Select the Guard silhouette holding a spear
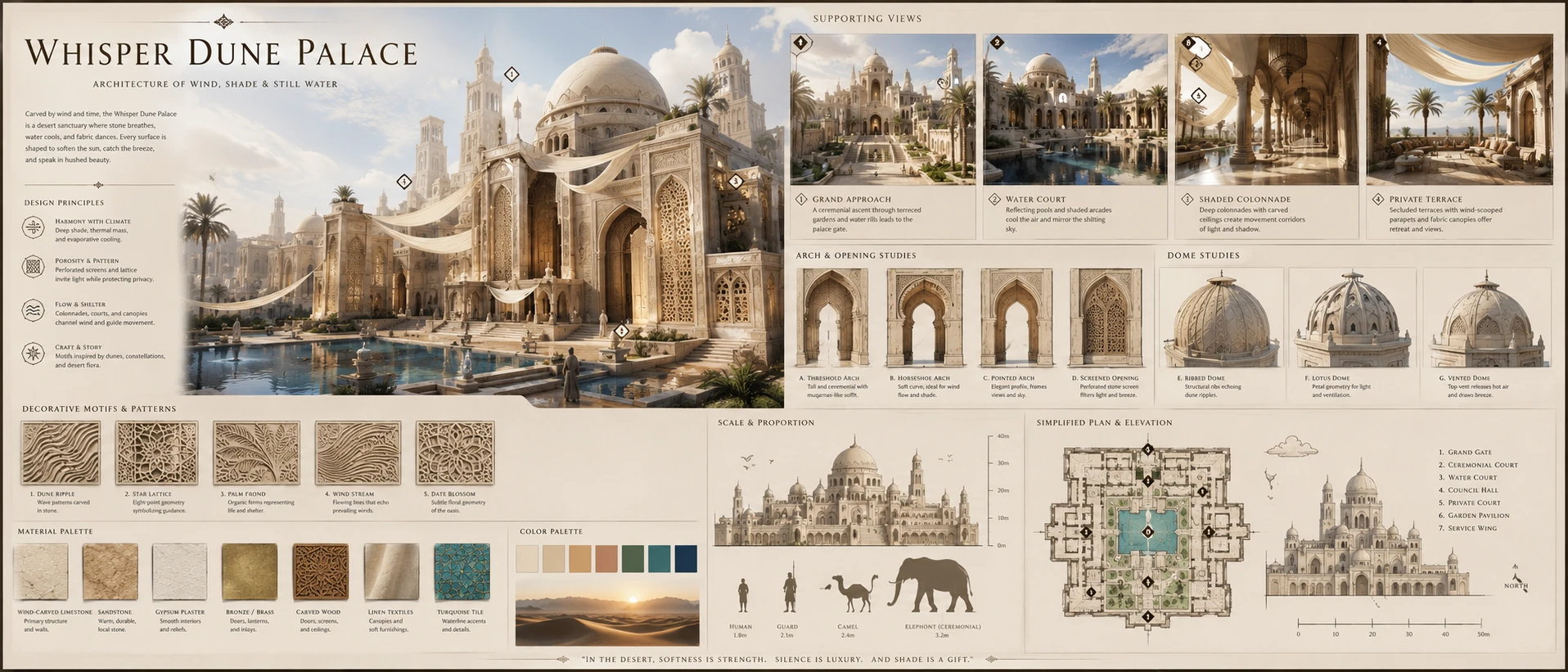Screen dimensions: 1568x672 click(x=789, y=589)
